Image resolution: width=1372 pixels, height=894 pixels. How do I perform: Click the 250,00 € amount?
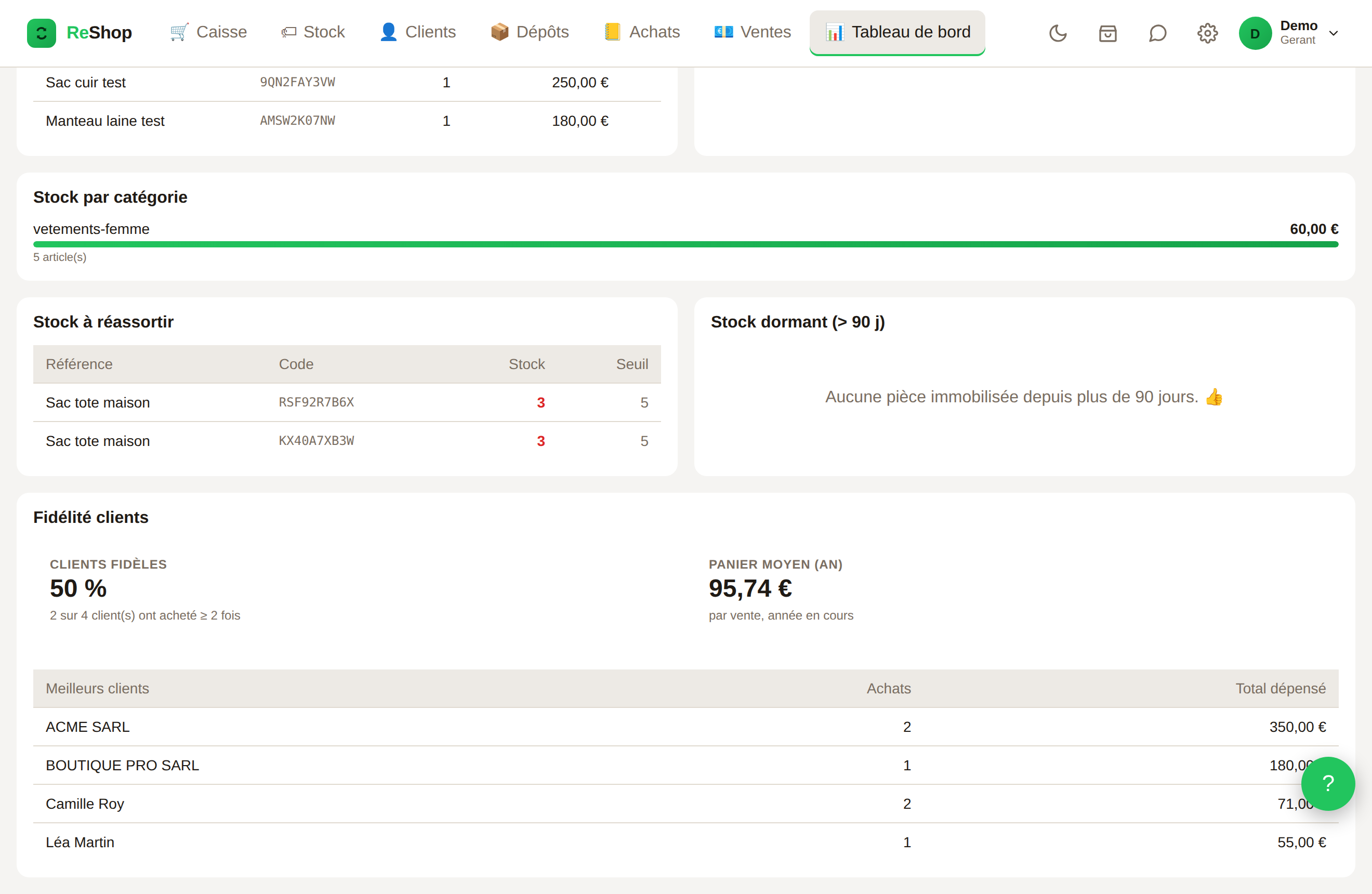580,83
